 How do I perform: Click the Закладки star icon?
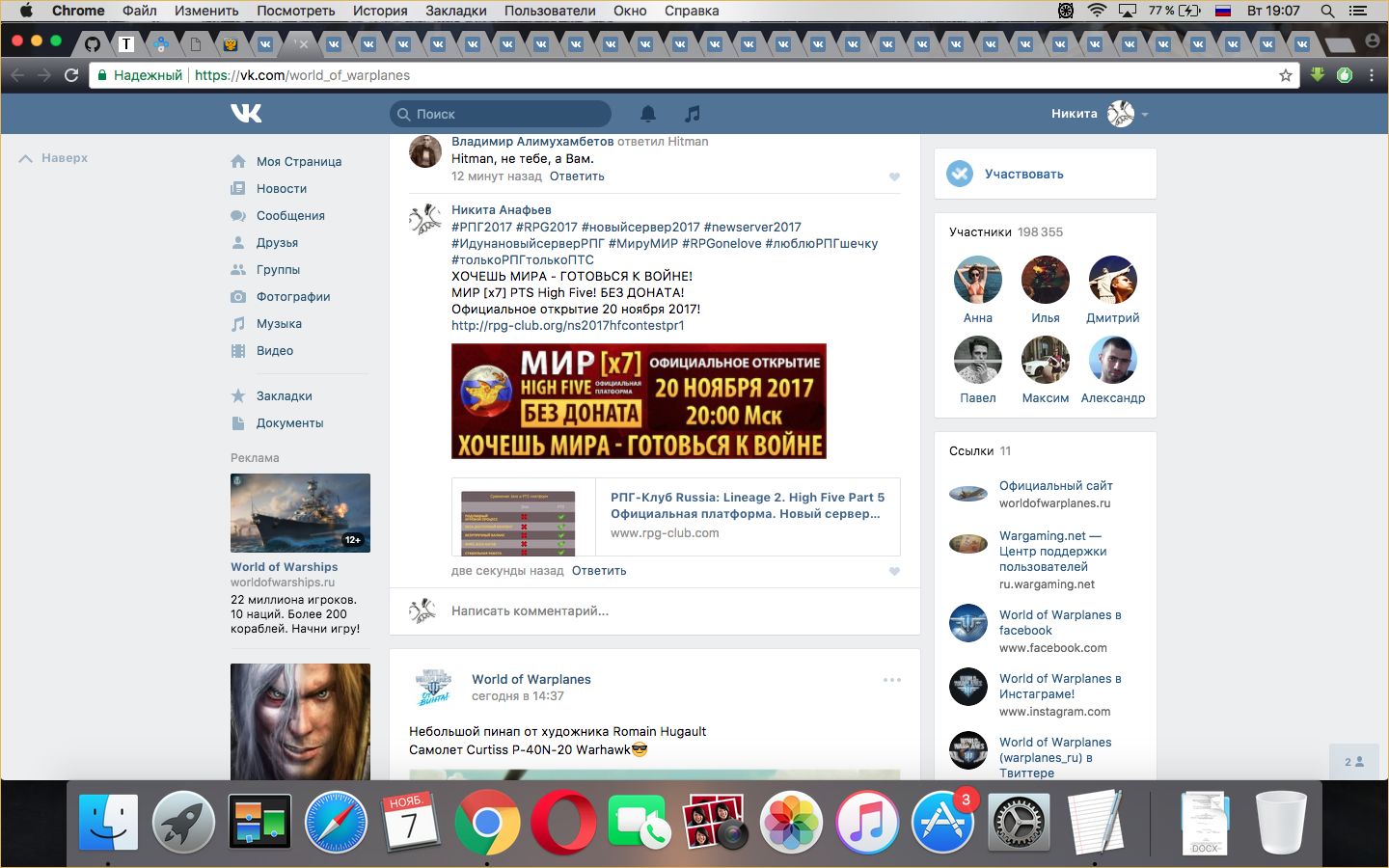coord(238,395)
